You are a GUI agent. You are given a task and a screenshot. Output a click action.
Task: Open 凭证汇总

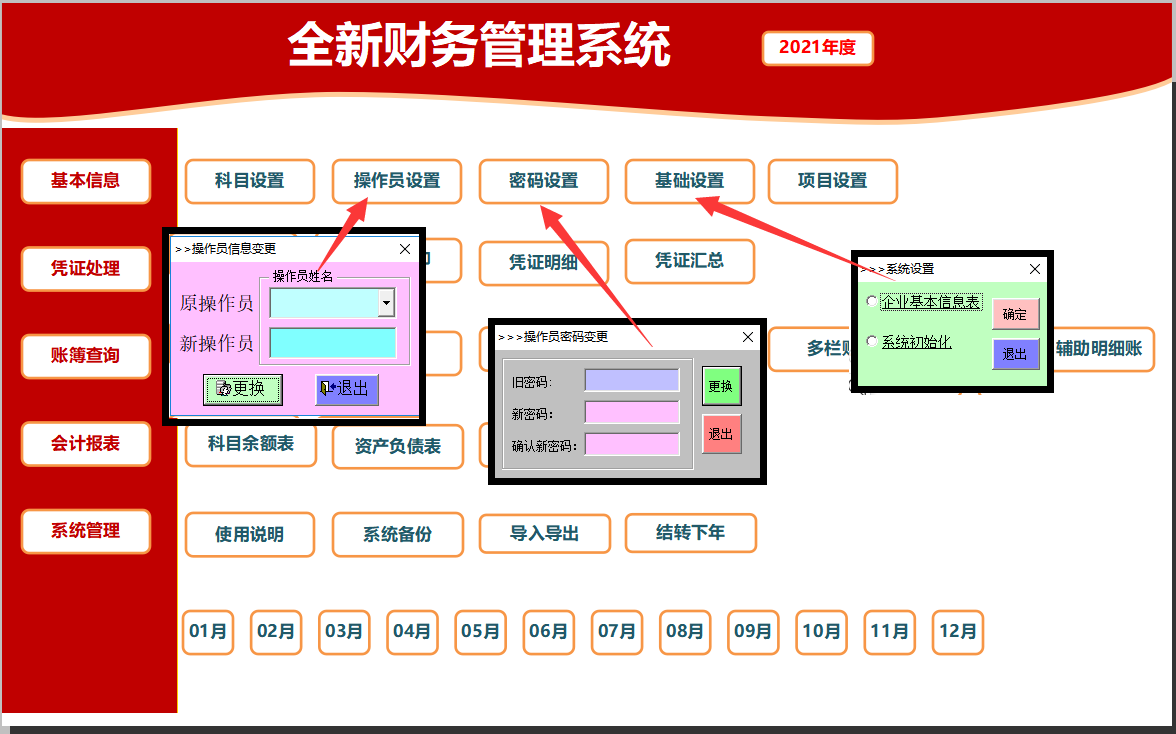[690, 261]
